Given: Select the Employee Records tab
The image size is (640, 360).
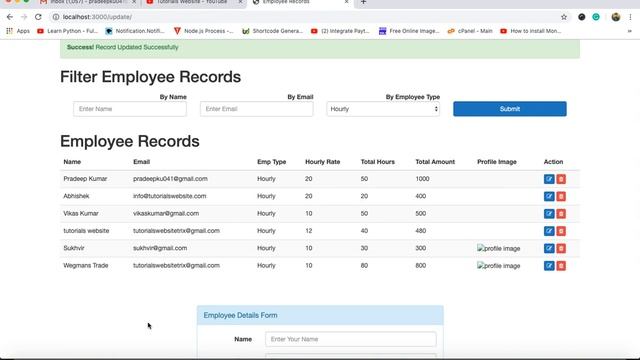Looking at the screenshot, I should pos(300,2).
